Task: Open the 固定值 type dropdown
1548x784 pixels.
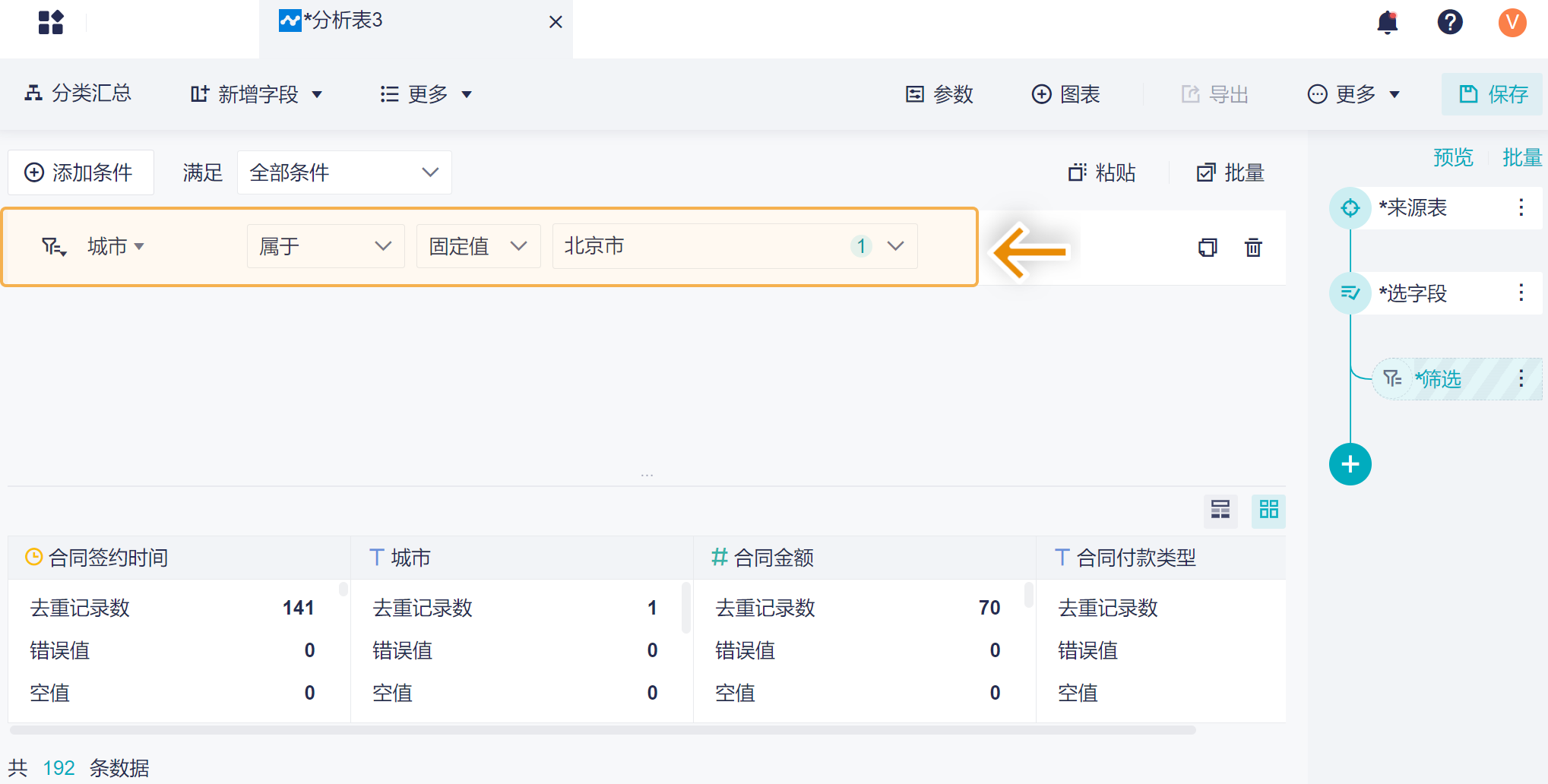Action: (478, 246)
